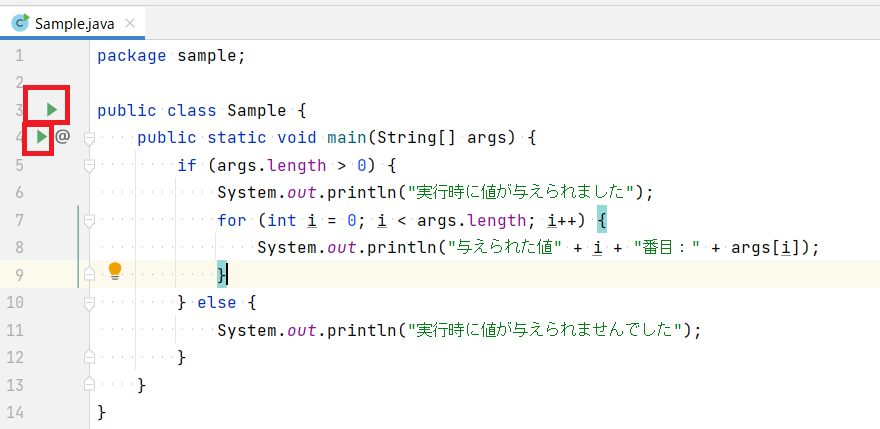Click the fold end marker on line 13
This screenshot has width=880, height=429.
coord(89,384)
